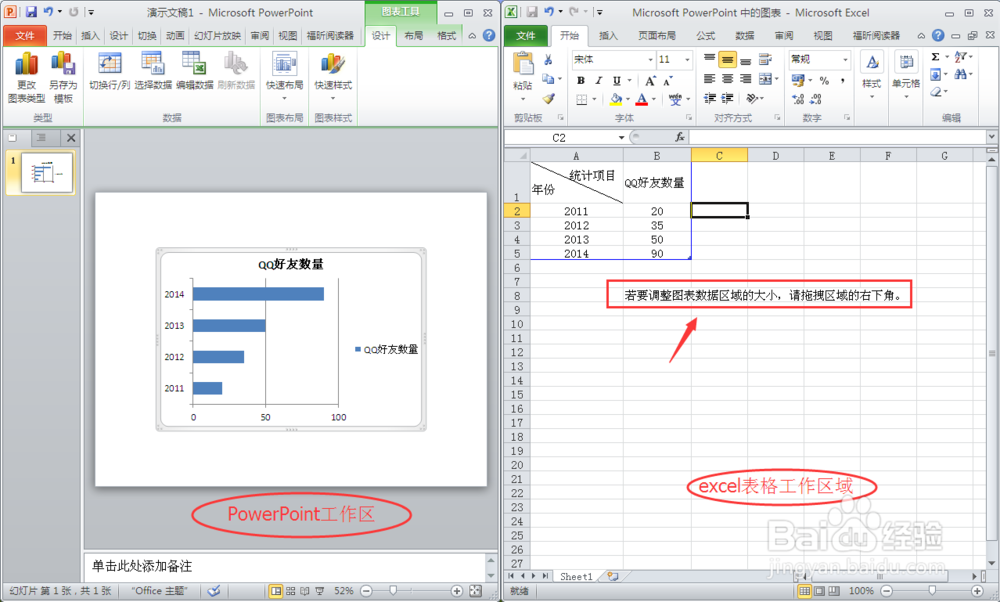The image size is (1000, 602).
Task: Open the PowerPoint File (文件) tab
Action: (x=24, y=36)
